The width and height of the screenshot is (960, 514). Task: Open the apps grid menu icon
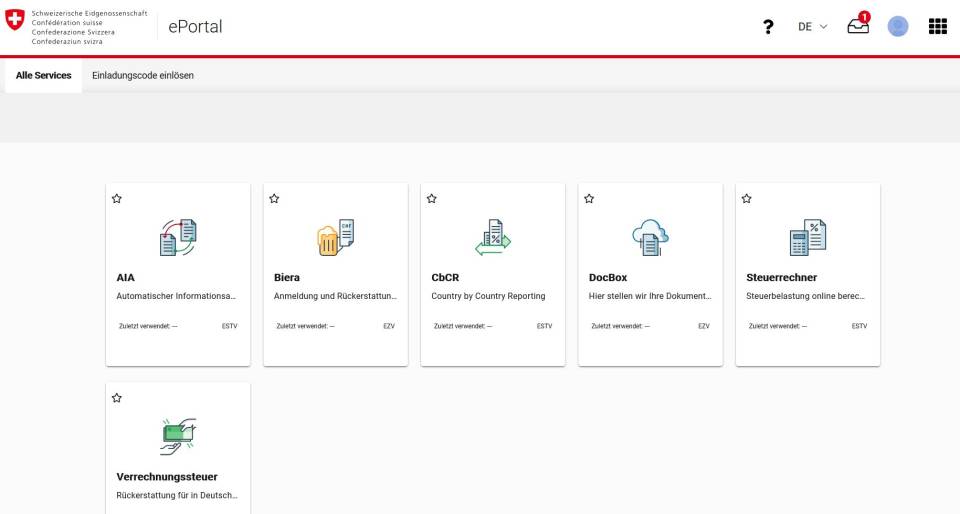click(x=937, y=26)
